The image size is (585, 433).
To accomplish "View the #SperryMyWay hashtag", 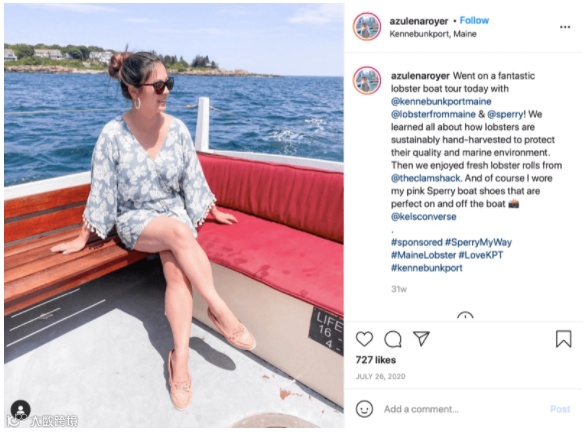I will pyautogui.click(x=478, y=242).
